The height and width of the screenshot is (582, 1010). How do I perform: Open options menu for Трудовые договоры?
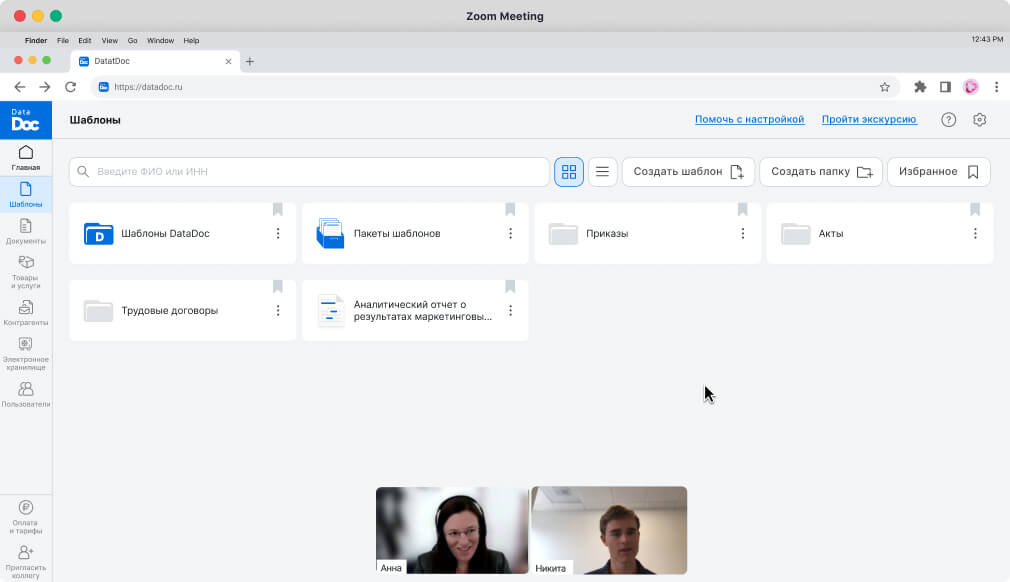click(x=278, y=311)
